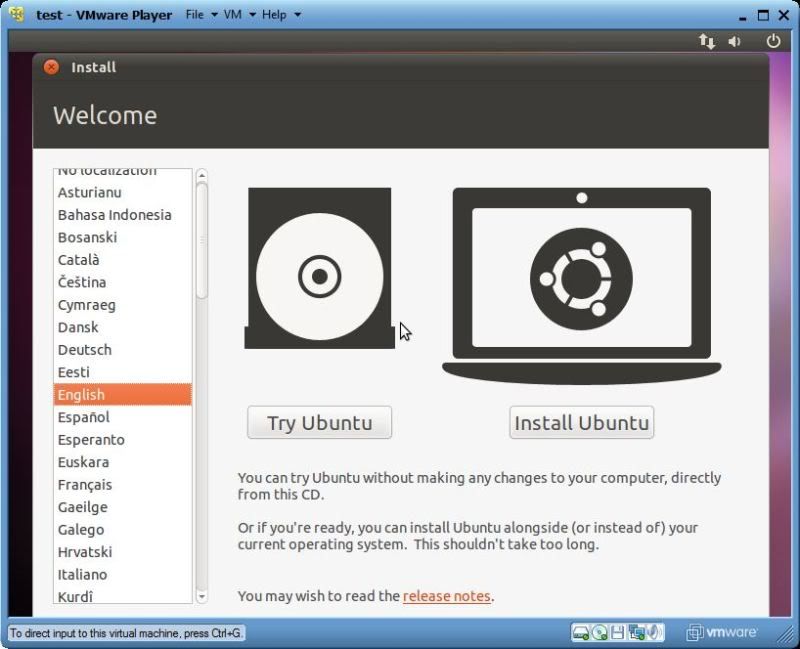This screenshot has height=649, width=800.
Task: Select the highlighted English language row
Action: click(122, 394)
